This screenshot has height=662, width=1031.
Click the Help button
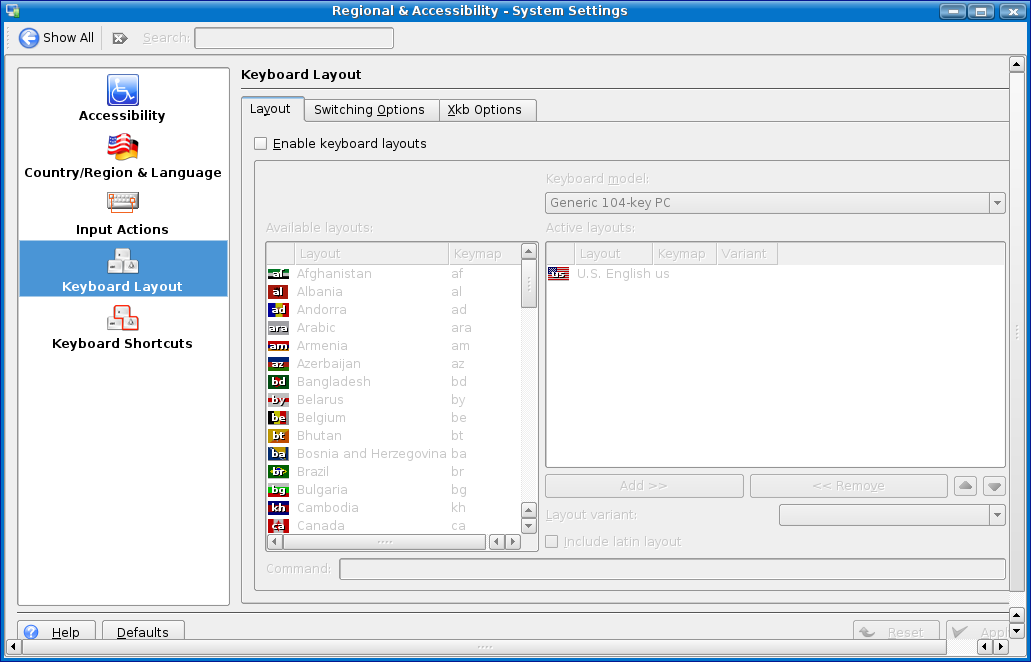pos(56,632)
